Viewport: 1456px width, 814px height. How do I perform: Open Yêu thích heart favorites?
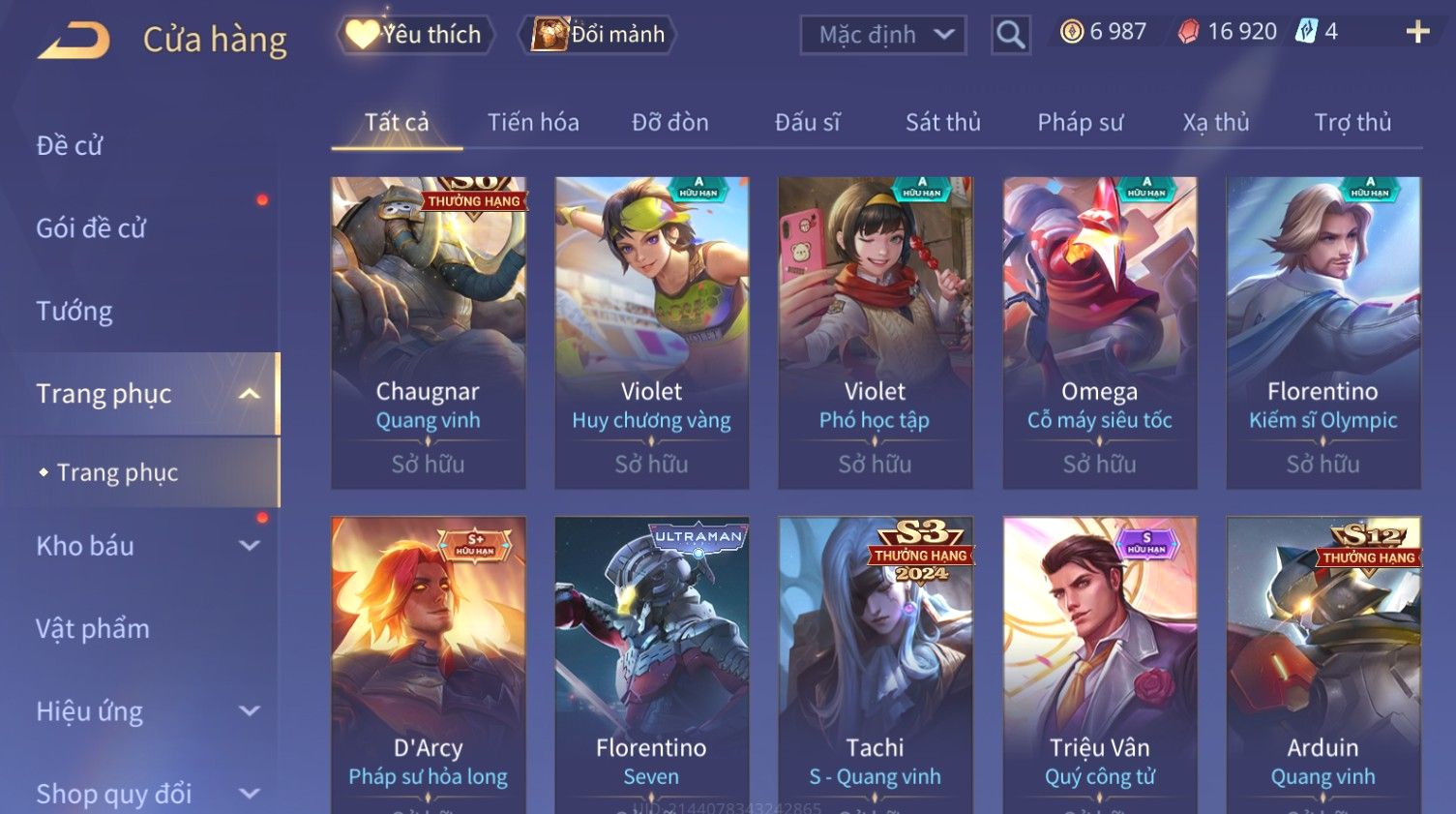tap(415, 35)
